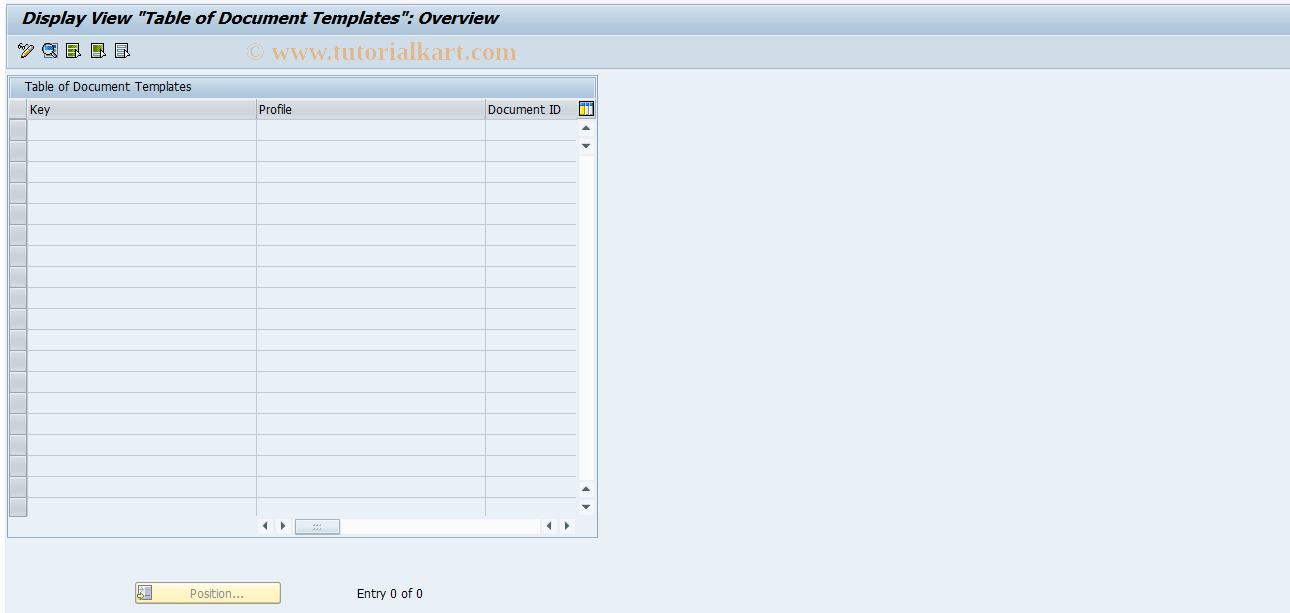Open the table settings icon beside Document ID
The width and height of the screenshot is (1290, 613).
(x=587, y=109)
